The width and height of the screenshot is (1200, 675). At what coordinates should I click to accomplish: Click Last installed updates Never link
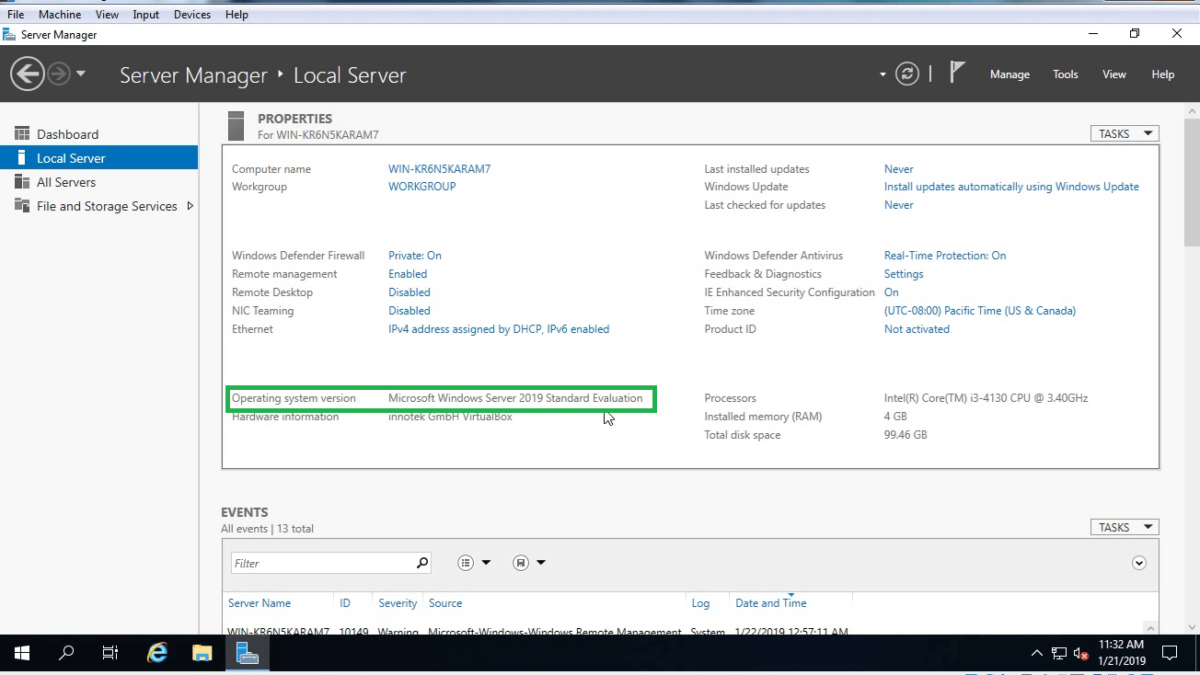pyautogui.click(x=898, y=169)
